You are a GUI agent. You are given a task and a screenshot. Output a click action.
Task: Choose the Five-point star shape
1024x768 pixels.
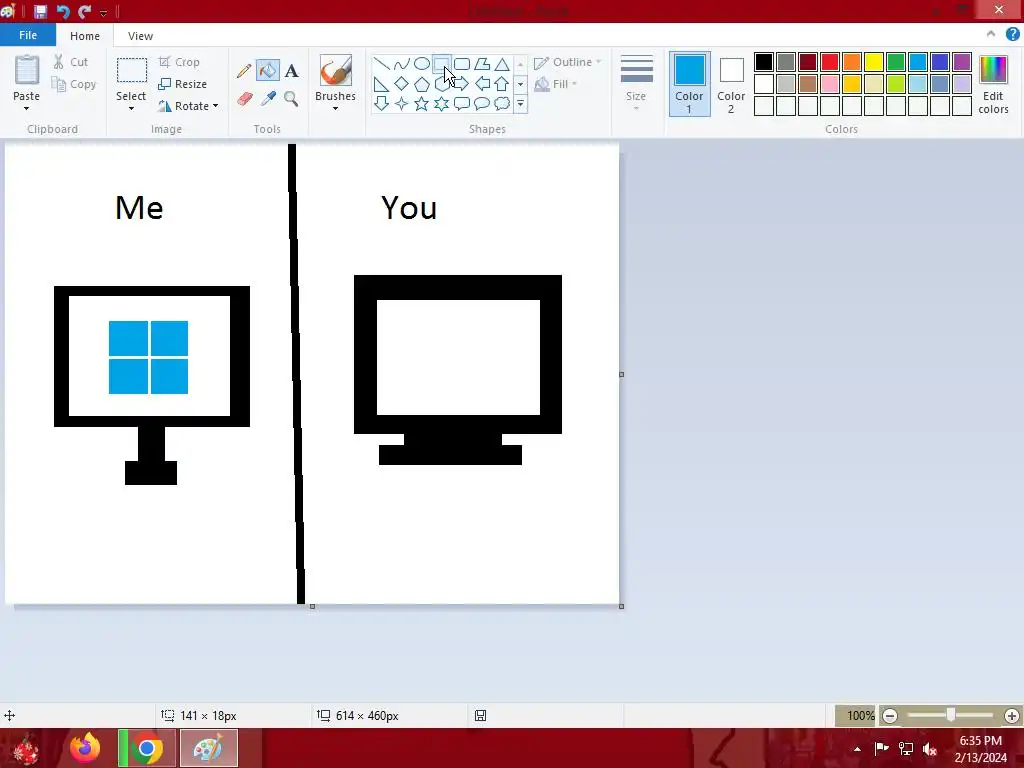pyautogui.click(x=422, y=103)
